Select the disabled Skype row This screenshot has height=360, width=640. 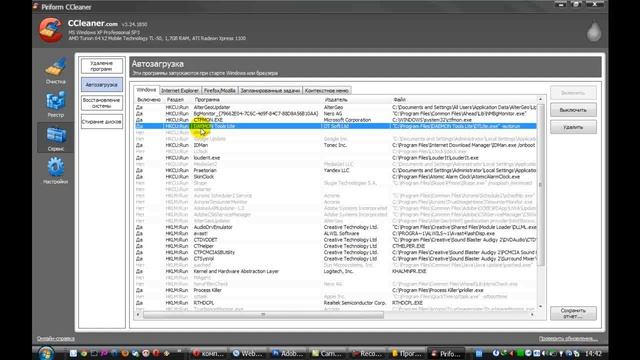(x=336, y=183)
